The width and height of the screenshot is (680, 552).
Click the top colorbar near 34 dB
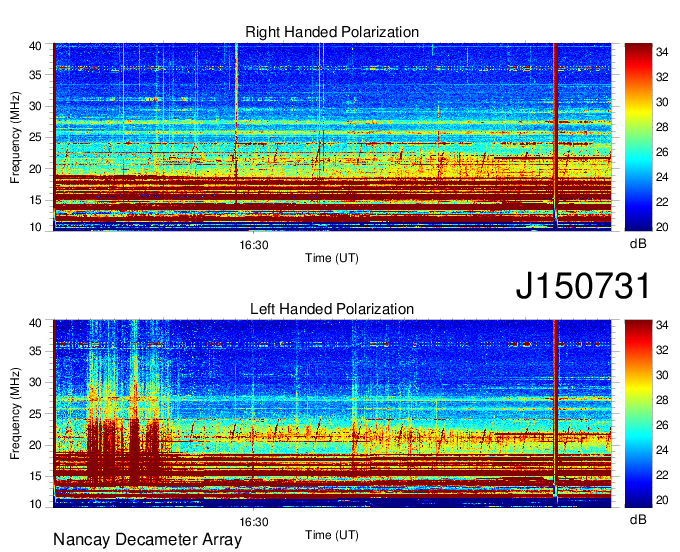[638, 52]
